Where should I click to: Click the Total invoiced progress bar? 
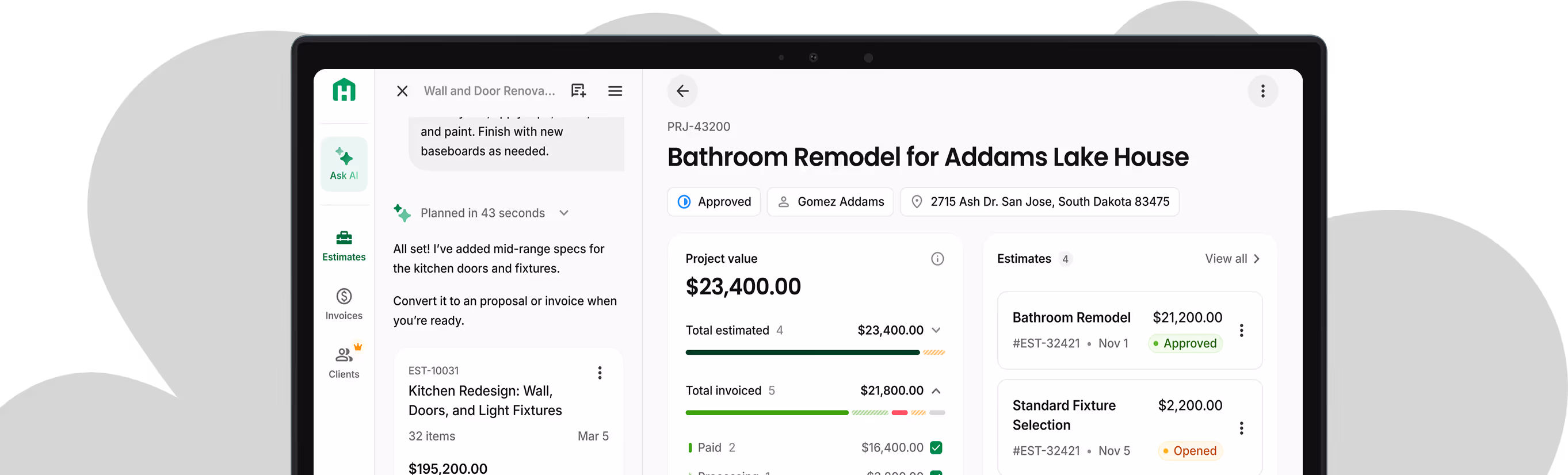[815, 412]
